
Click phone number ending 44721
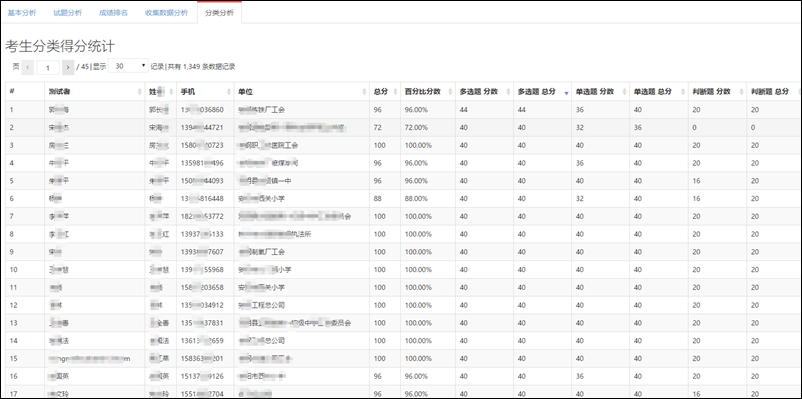coord(202,127)
